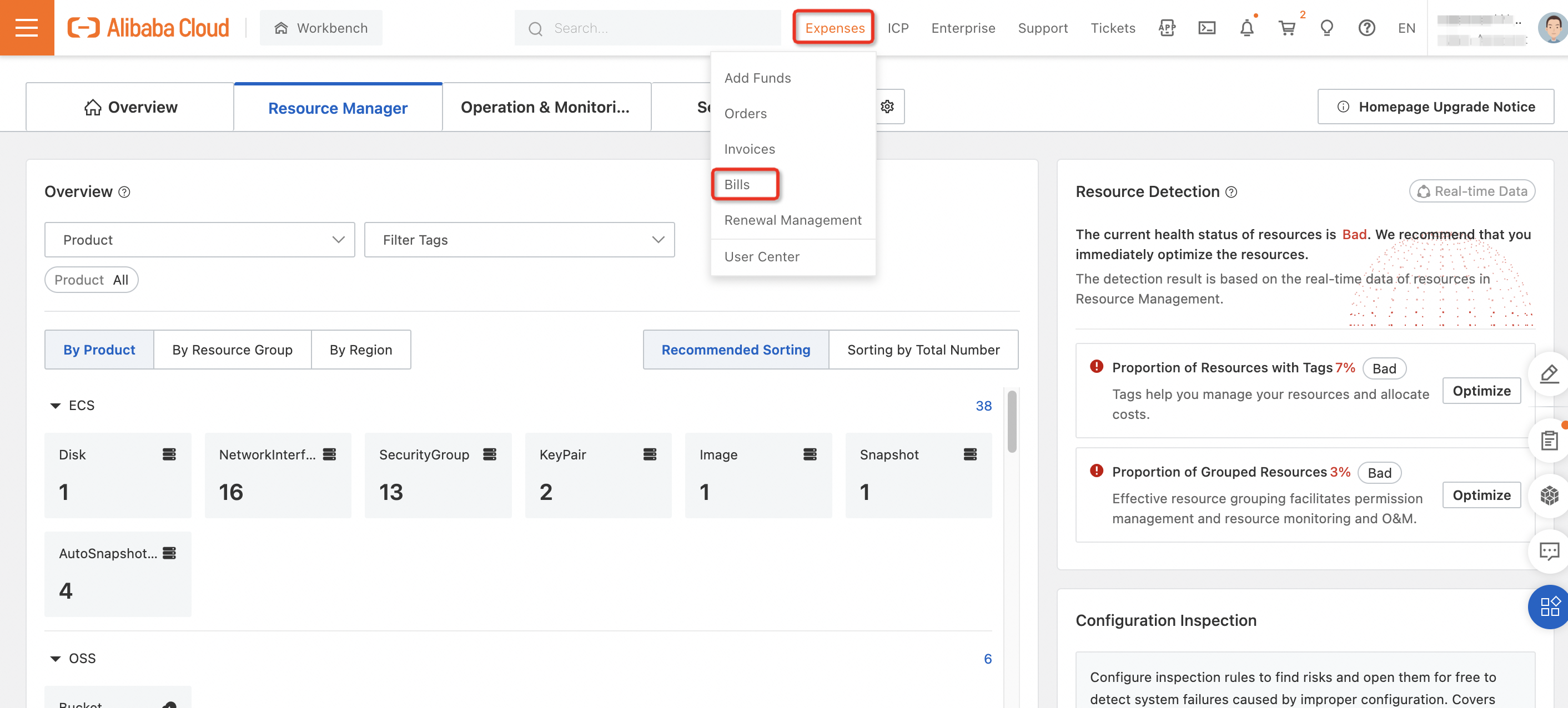Viewport: 1568px width, 708px height.
Task: Select By Region grouping
Action: pos(361,350)
